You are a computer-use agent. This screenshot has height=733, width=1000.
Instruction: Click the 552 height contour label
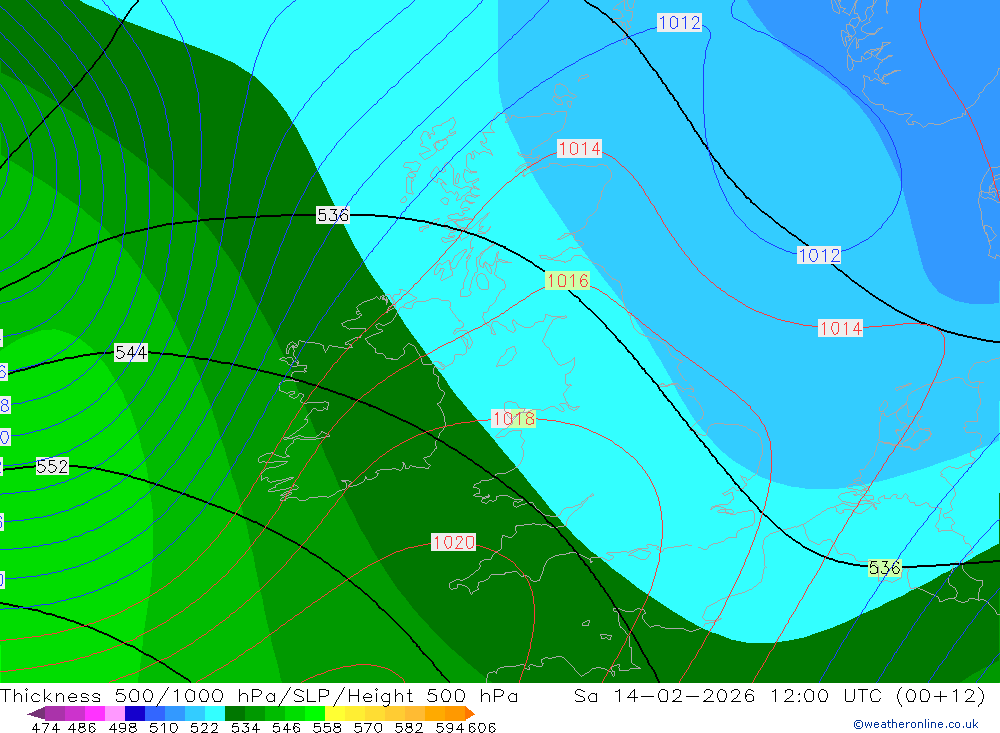(x=52, y=466)
